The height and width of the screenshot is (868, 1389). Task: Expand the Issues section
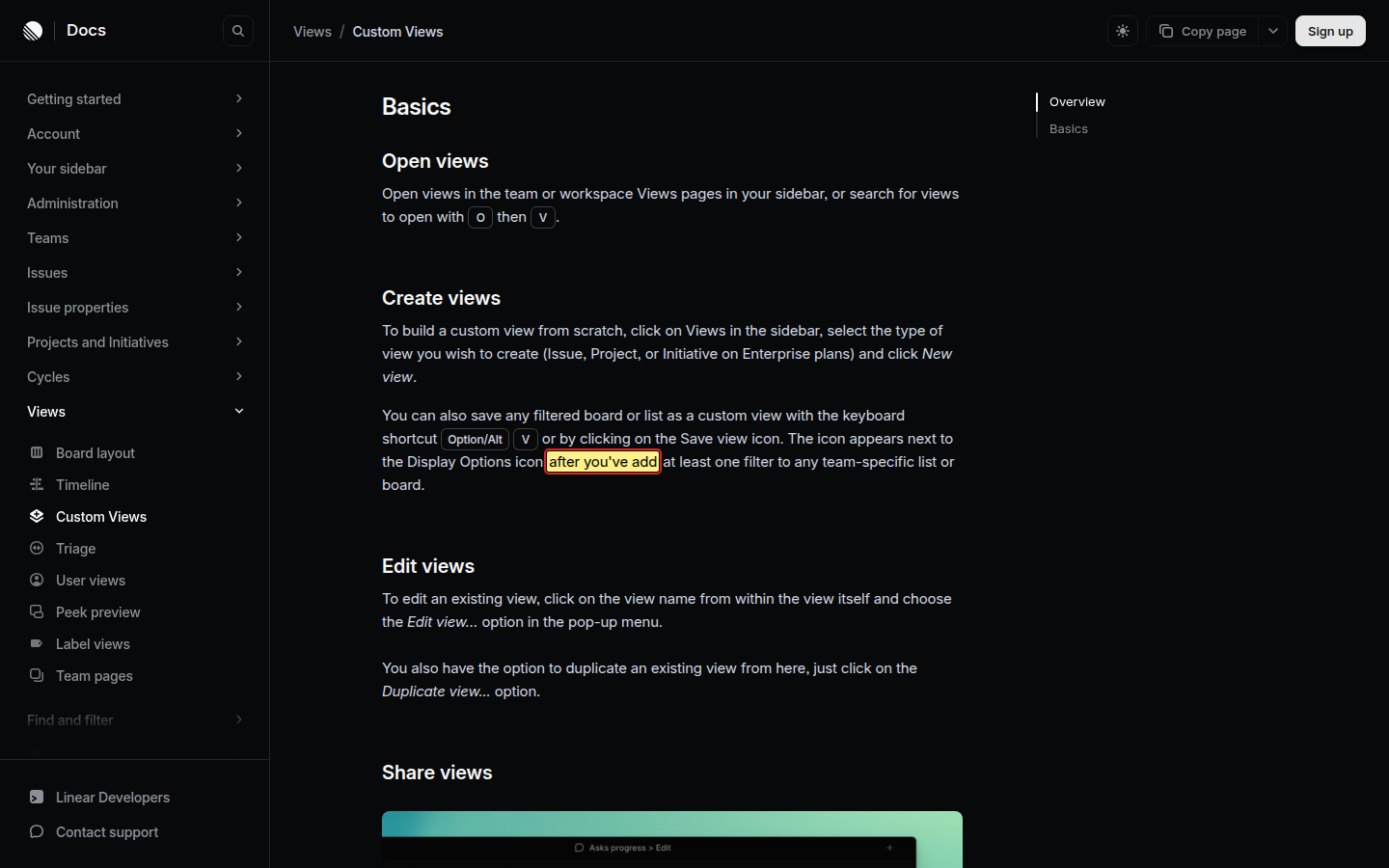pyautogui.click(x=135, y=273)
